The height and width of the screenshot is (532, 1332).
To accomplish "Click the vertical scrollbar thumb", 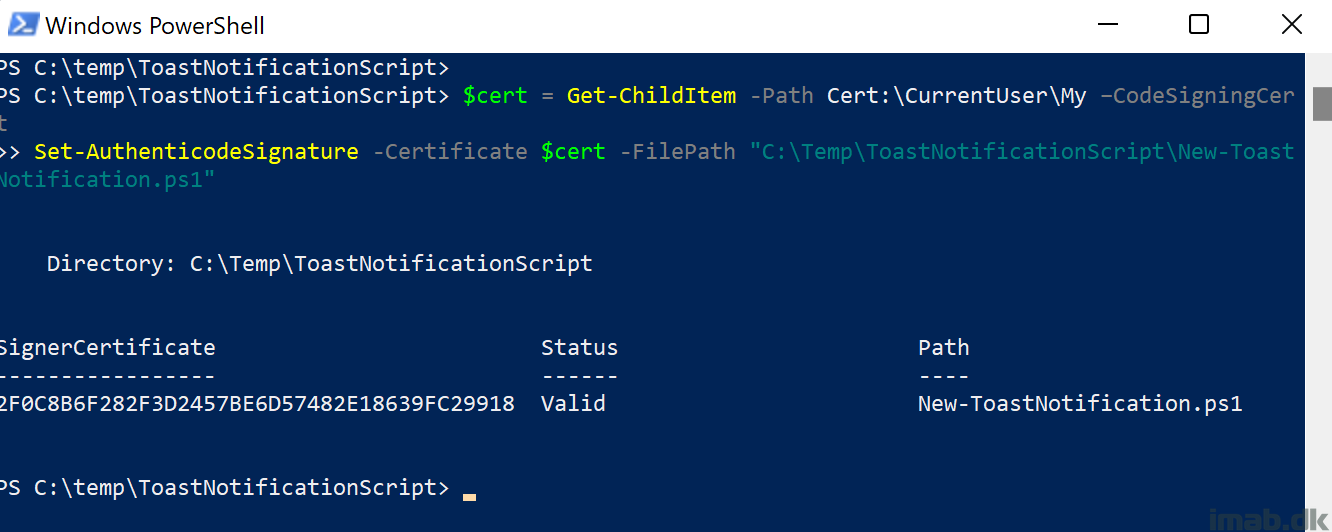I will [x=1322, y=103].
